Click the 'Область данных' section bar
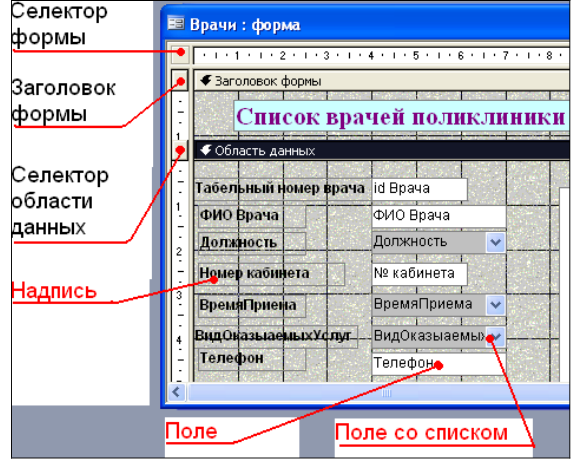Screen dimensions: 576x461 point(381,151)
